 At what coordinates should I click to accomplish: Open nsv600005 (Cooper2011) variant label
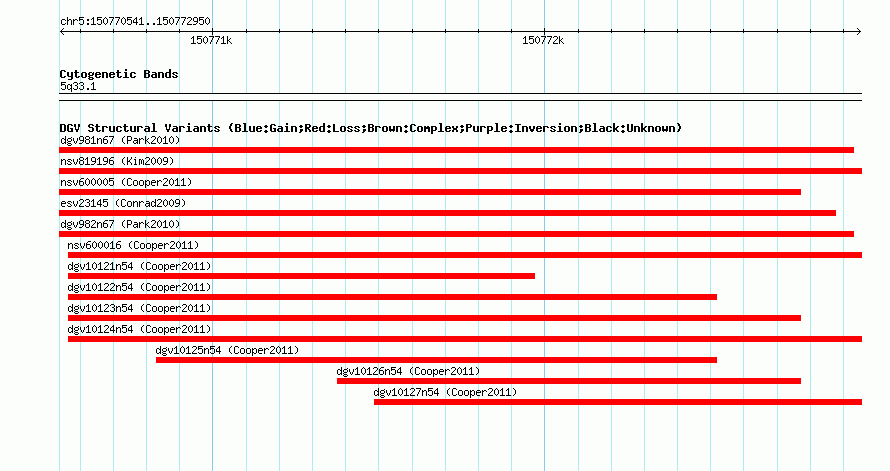coord(126,182)
